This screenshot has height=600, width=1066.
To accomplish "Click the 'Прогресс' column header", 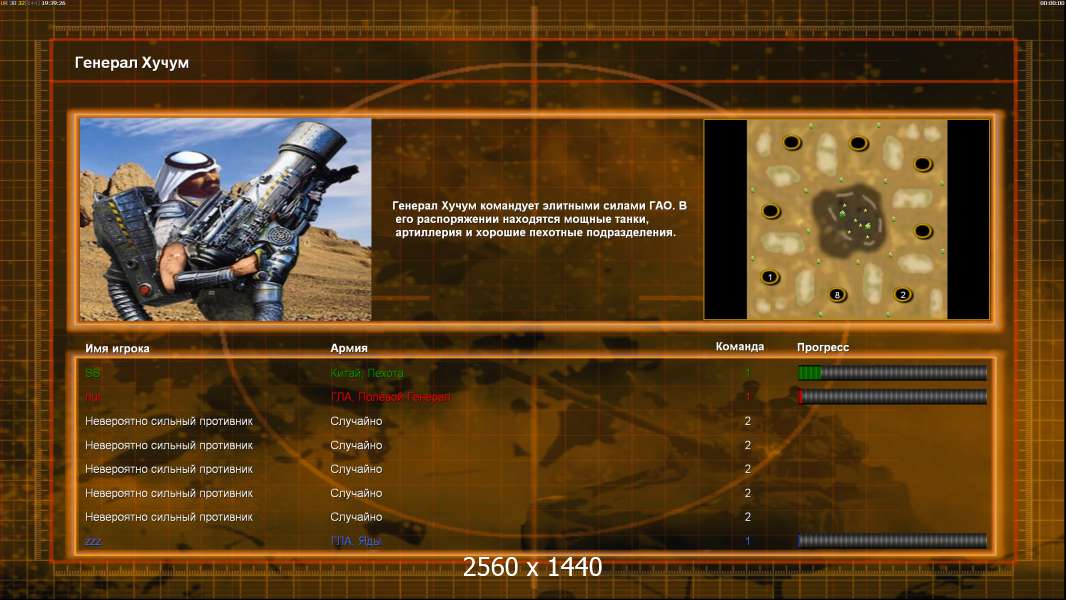I will 823,347.
